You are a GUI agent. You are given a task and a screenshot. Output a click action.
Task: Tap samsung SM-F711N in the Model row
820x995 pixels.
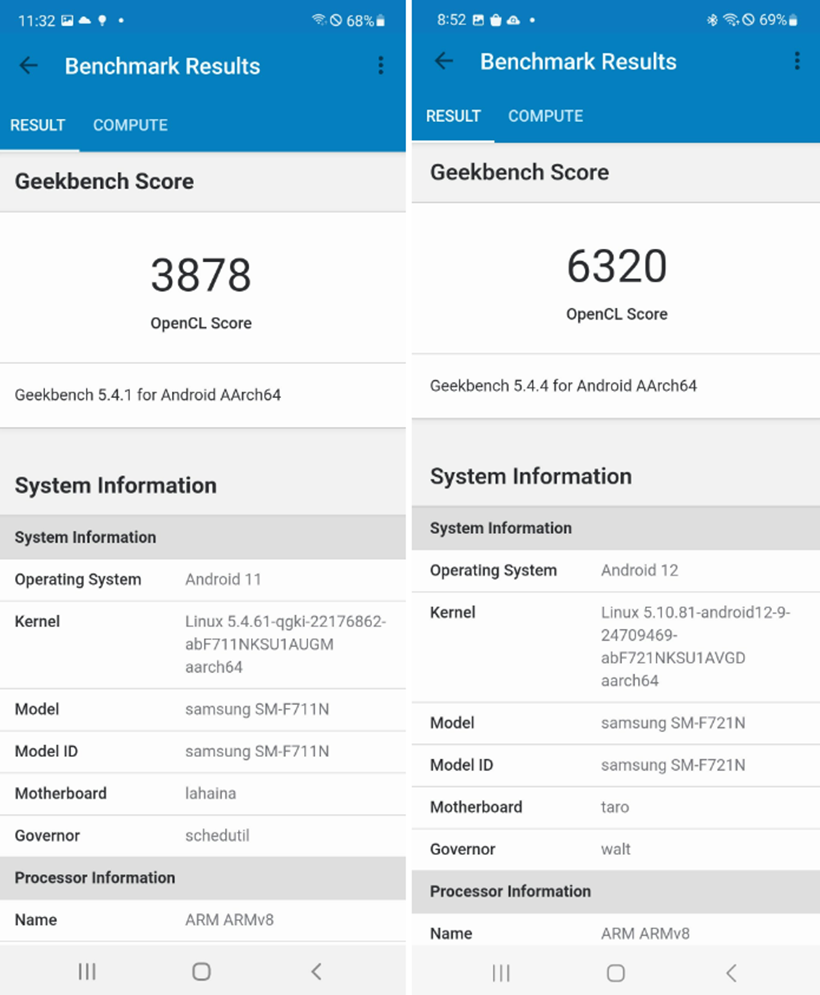(257, 709)
